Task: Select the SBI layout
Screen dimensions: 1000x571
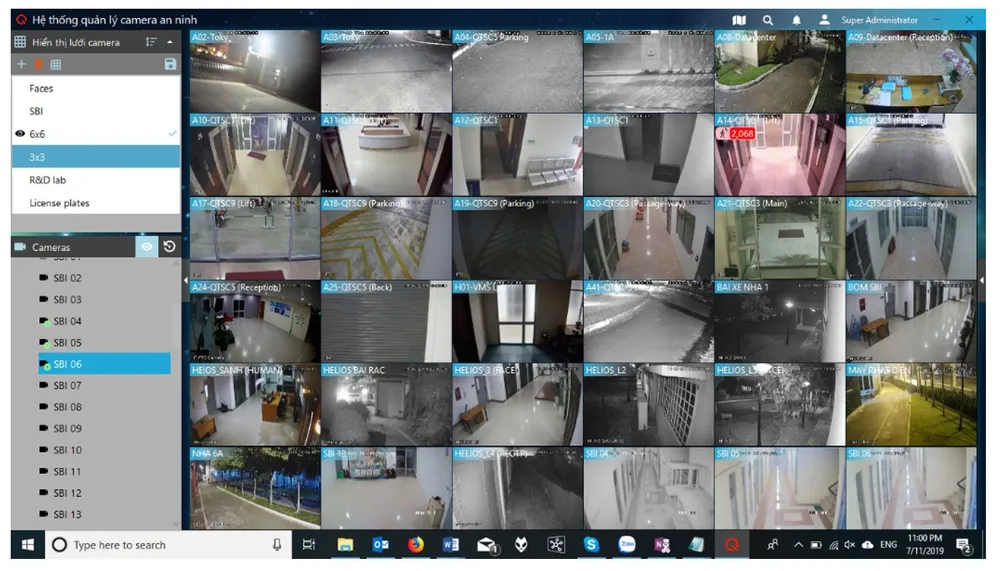Action: pos(96,111)
